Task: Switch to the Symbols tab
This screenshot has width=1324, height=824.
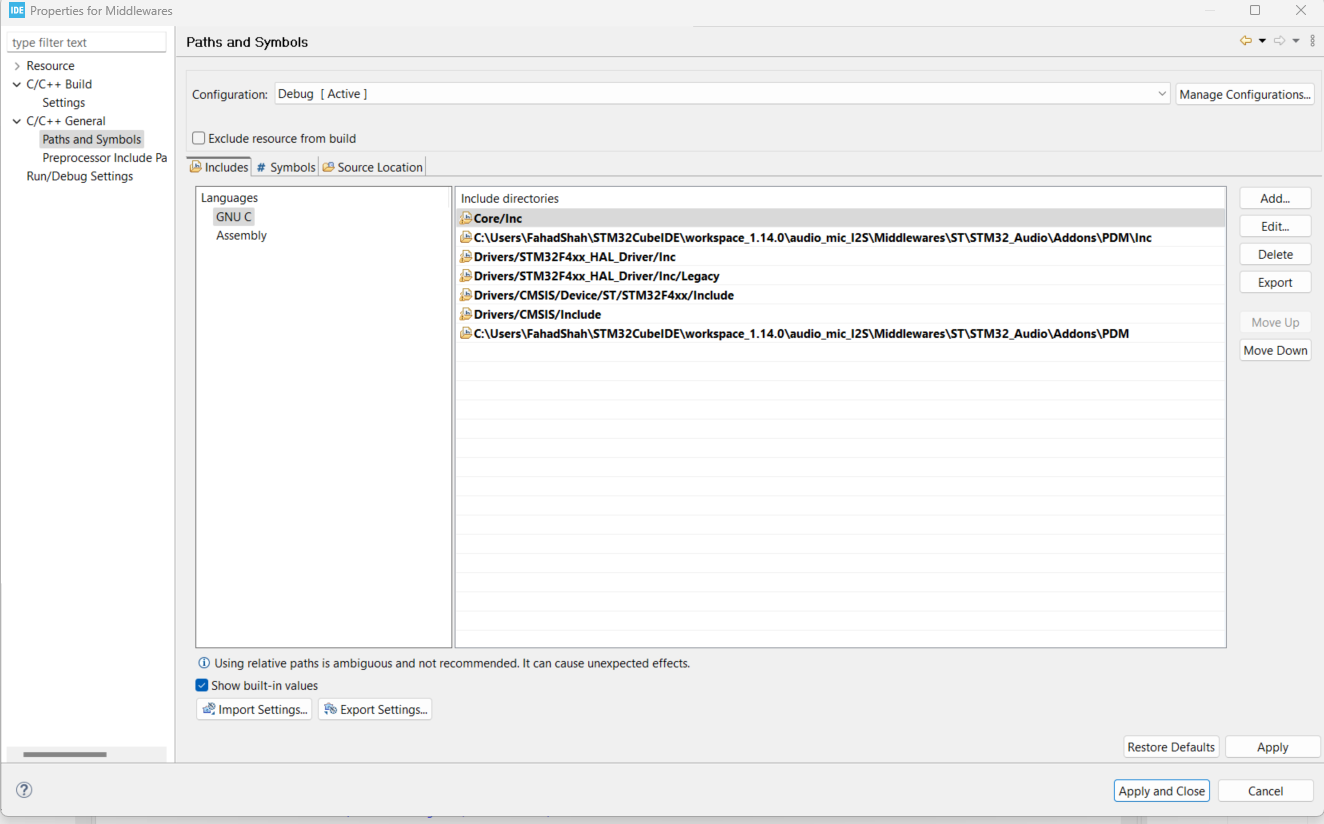Action: click(x=285, y=166)
